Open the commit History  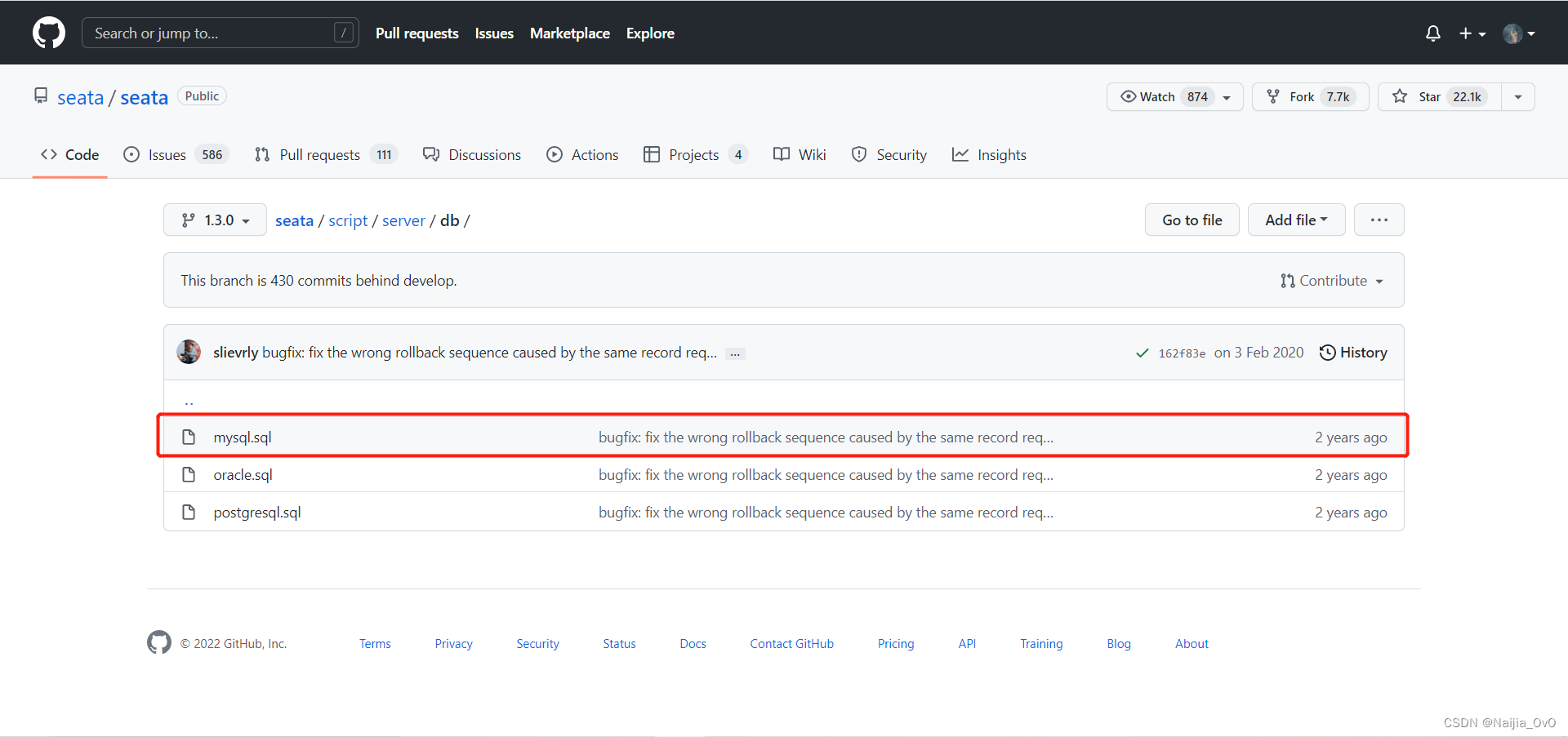(1353, 353)
